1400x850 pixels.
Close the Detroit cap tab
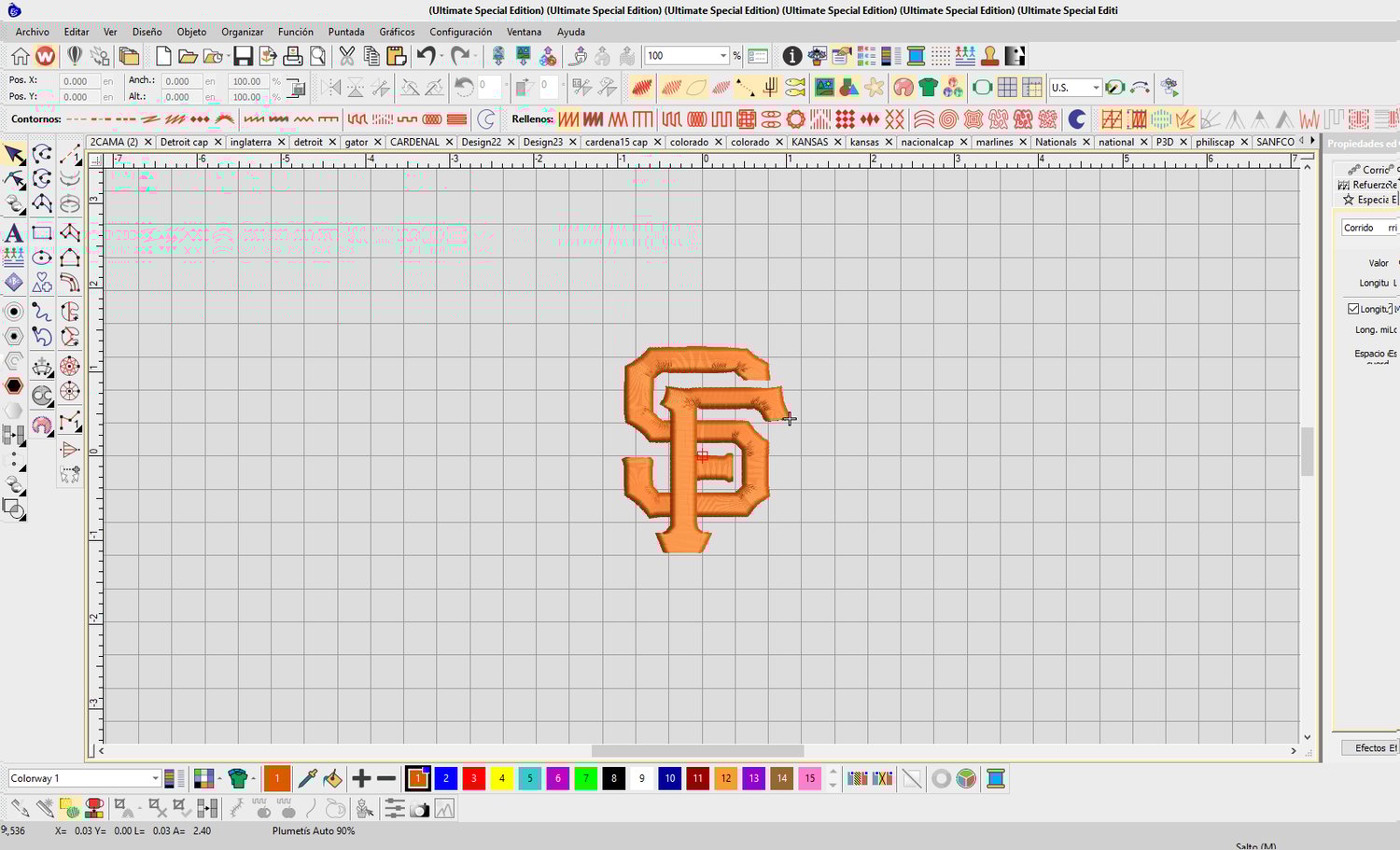click(218, 142)
